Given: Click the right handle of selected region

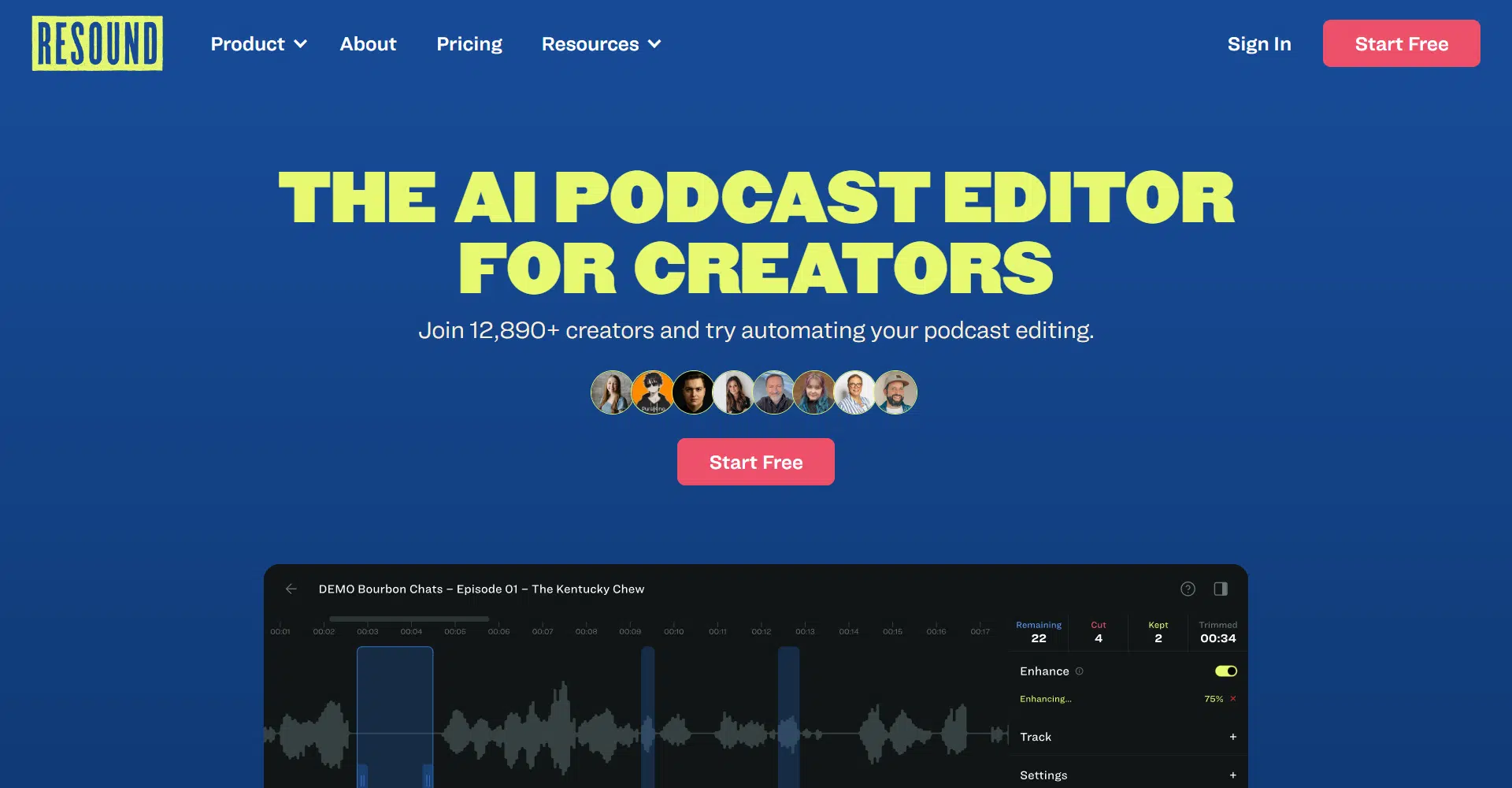Looking at the screenshot, I should pyautogui.click(x=428, y=776).
